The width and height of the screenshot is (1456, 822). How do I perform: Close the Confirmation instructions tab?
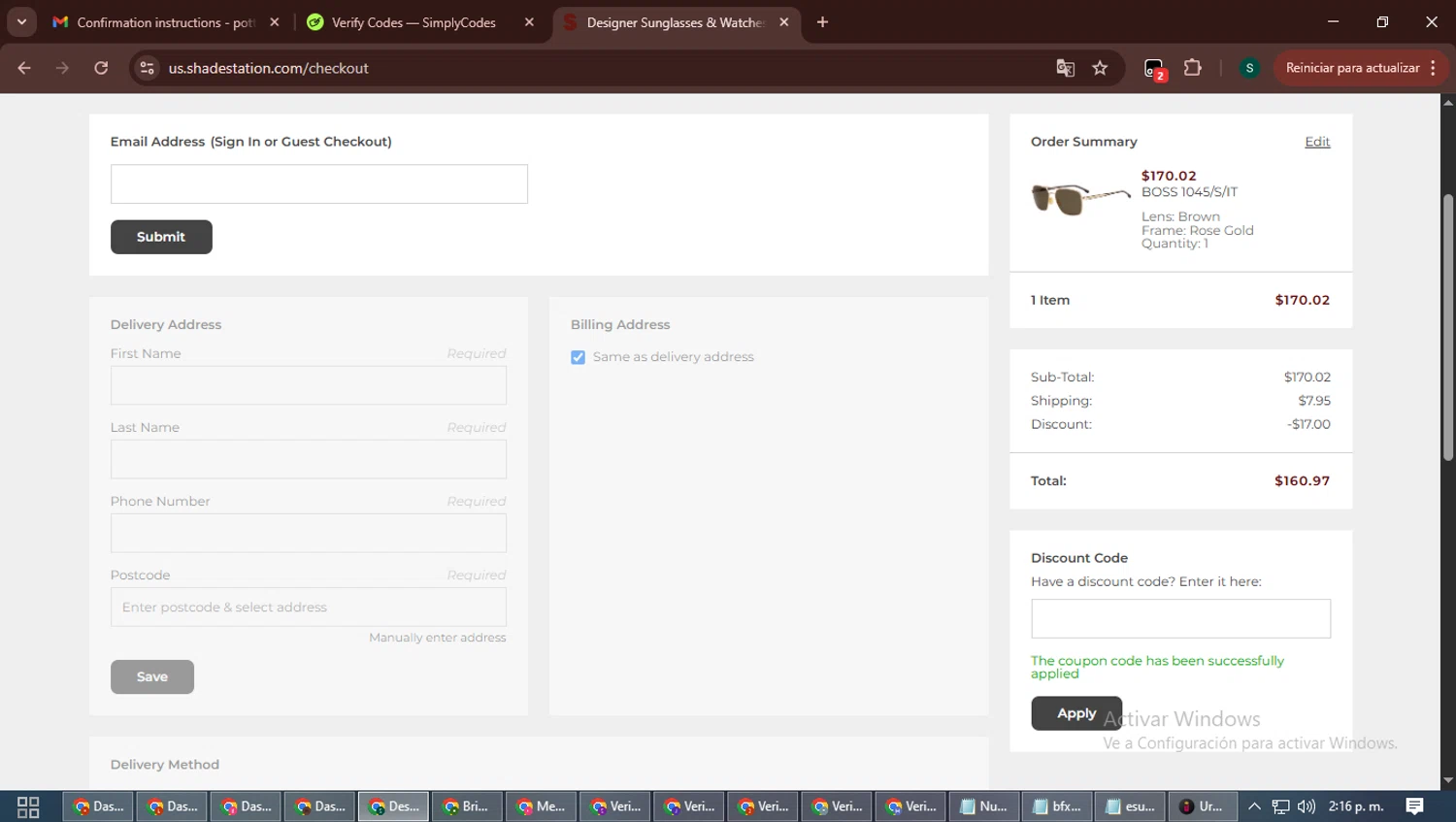(x=275, y=22)
